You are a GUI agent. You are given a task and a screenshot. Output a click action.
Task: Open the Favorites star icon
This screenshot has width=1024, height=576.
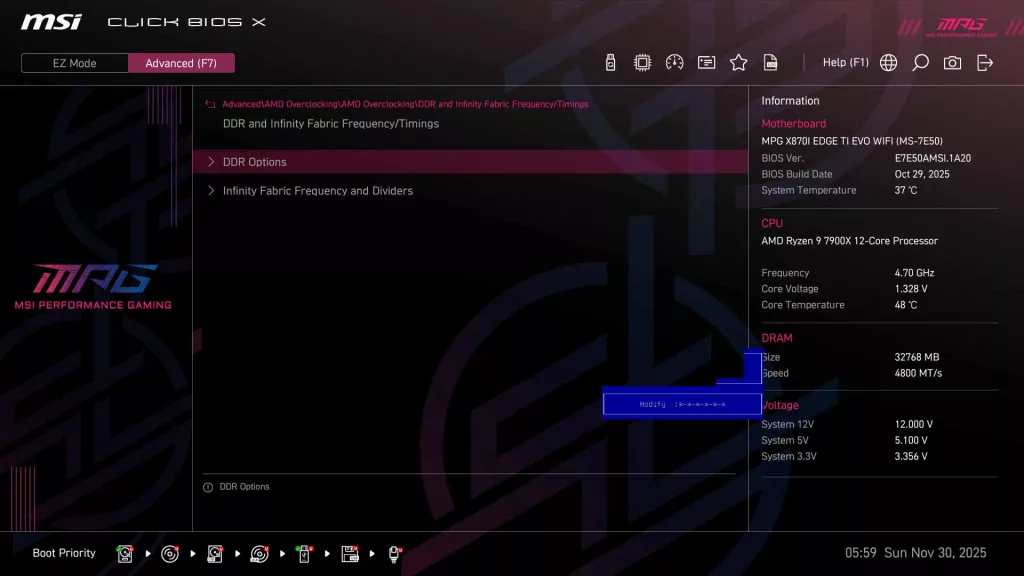(738, 62)
